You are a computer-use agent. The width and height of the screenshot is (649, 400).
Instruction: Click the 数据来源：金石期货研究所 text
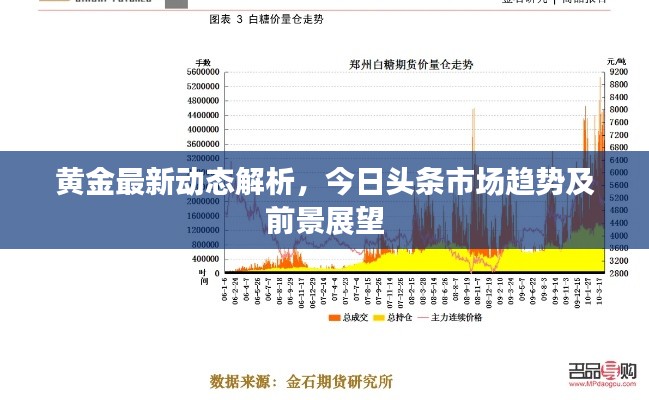tap(301, 381)
